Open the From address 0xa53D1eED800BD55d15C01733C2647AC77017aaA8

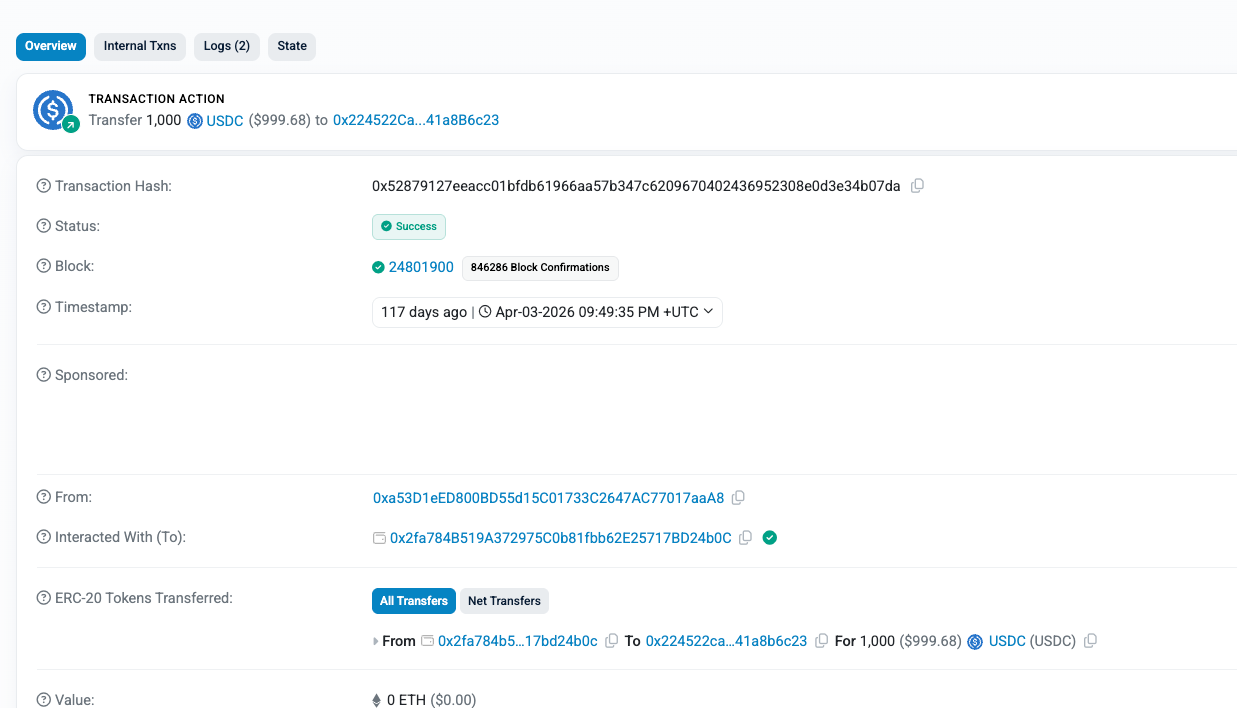(548, 498)
